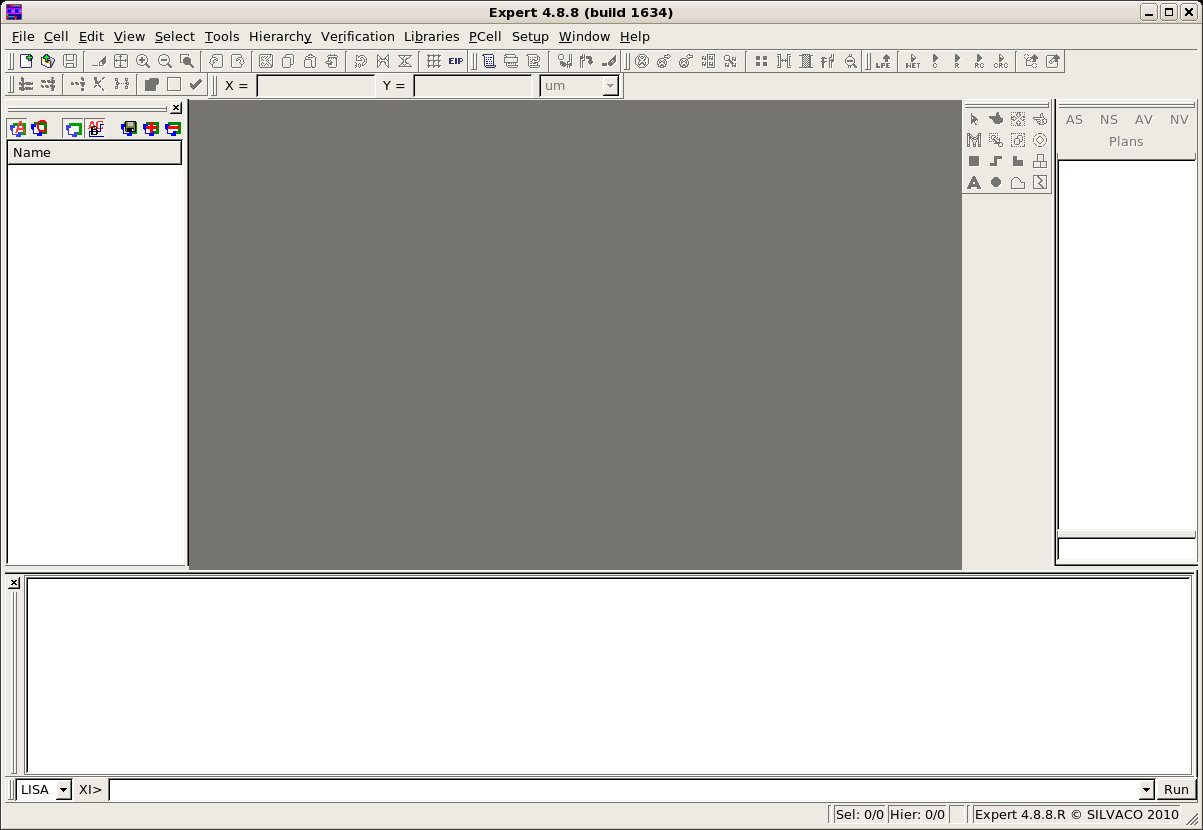Click the Name column header
The height and width of the screenshot is (830, 1203).
(94, 153)
